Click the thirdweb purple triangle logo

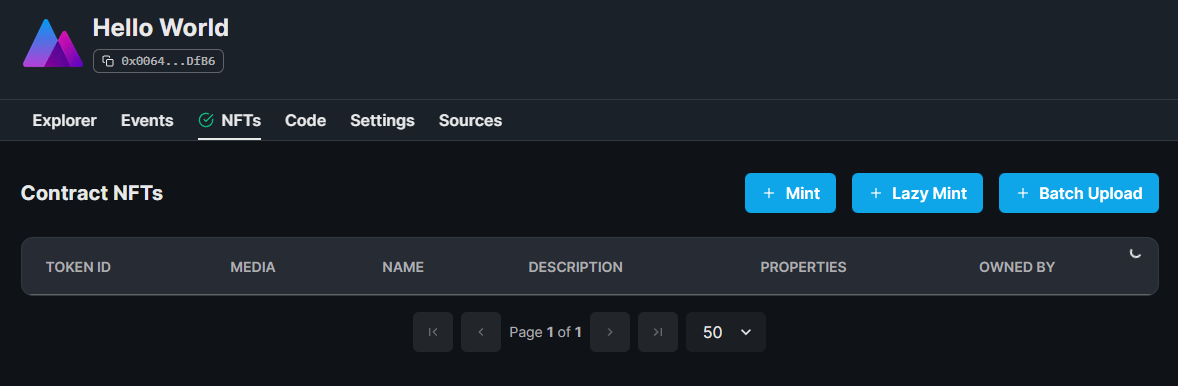pyautogui.click(x=53, y=44)
